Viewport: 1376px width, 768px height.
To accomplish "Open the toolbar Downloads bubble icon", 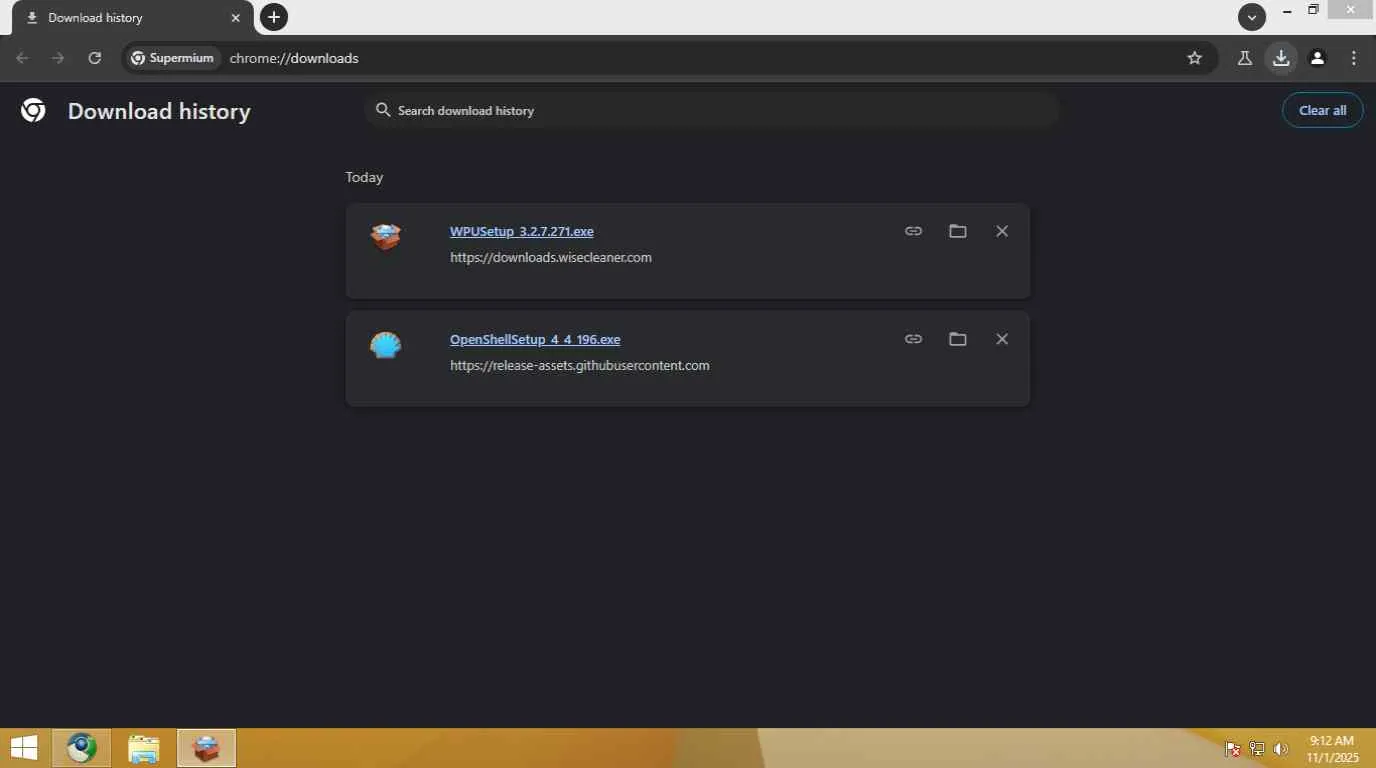I will 1281,58.
